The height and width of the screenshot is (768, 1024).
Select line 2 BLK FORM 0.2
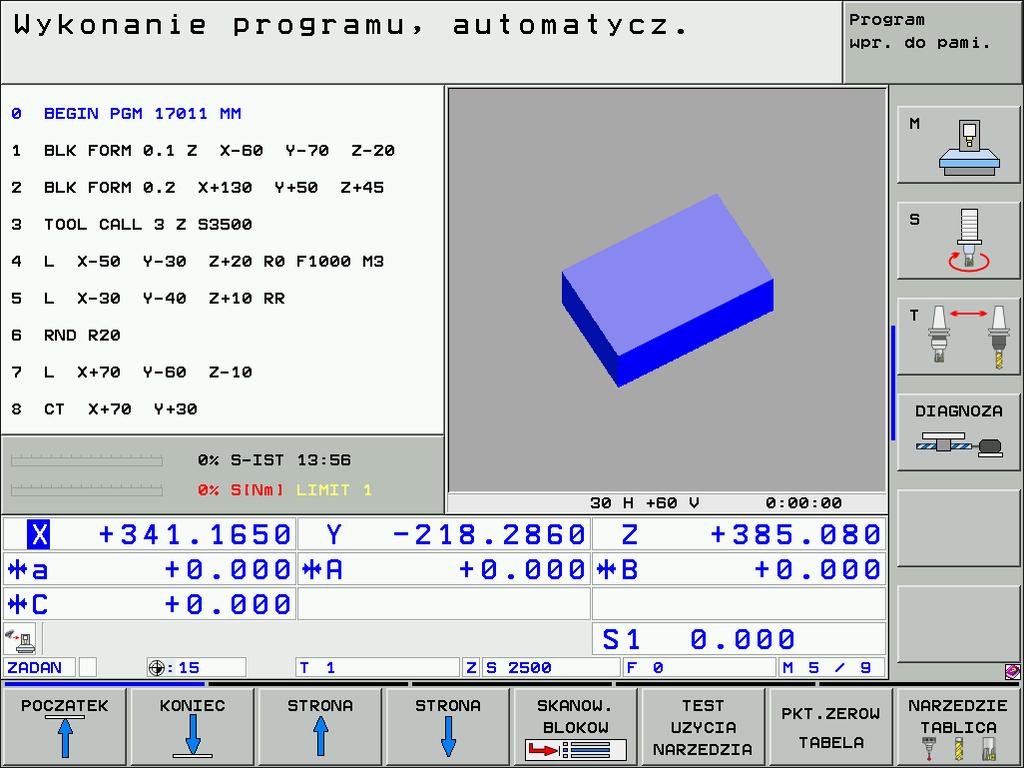[198, 187]
